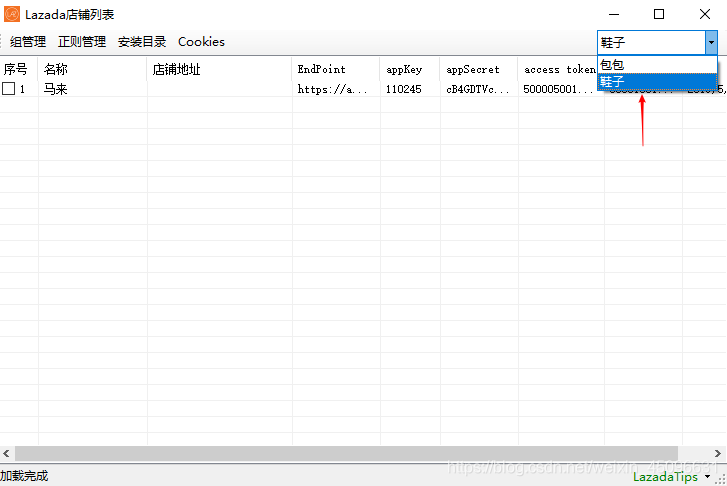Choose highlighted 鞋子 option in dropdown list

(657, 82)
